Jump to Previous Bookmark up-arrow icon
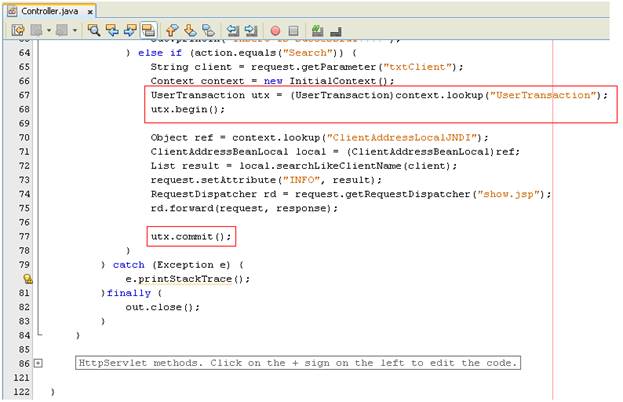The image size is (623, 402). coord(172,30)
